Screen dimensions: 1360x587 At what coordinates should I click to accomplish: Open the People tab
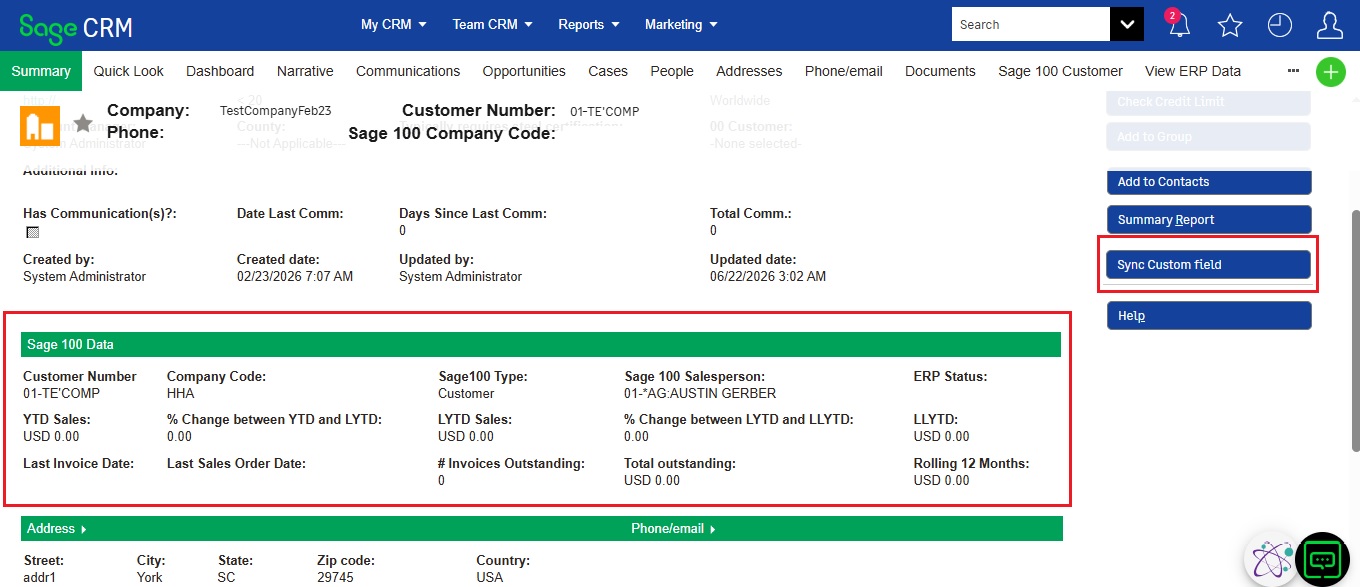coord(672,71)
